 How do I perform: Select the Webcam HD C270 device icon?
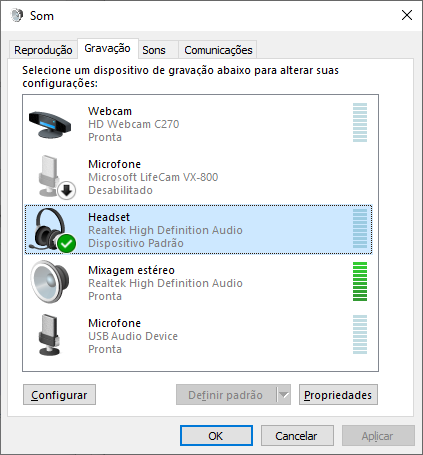point(50,125)
